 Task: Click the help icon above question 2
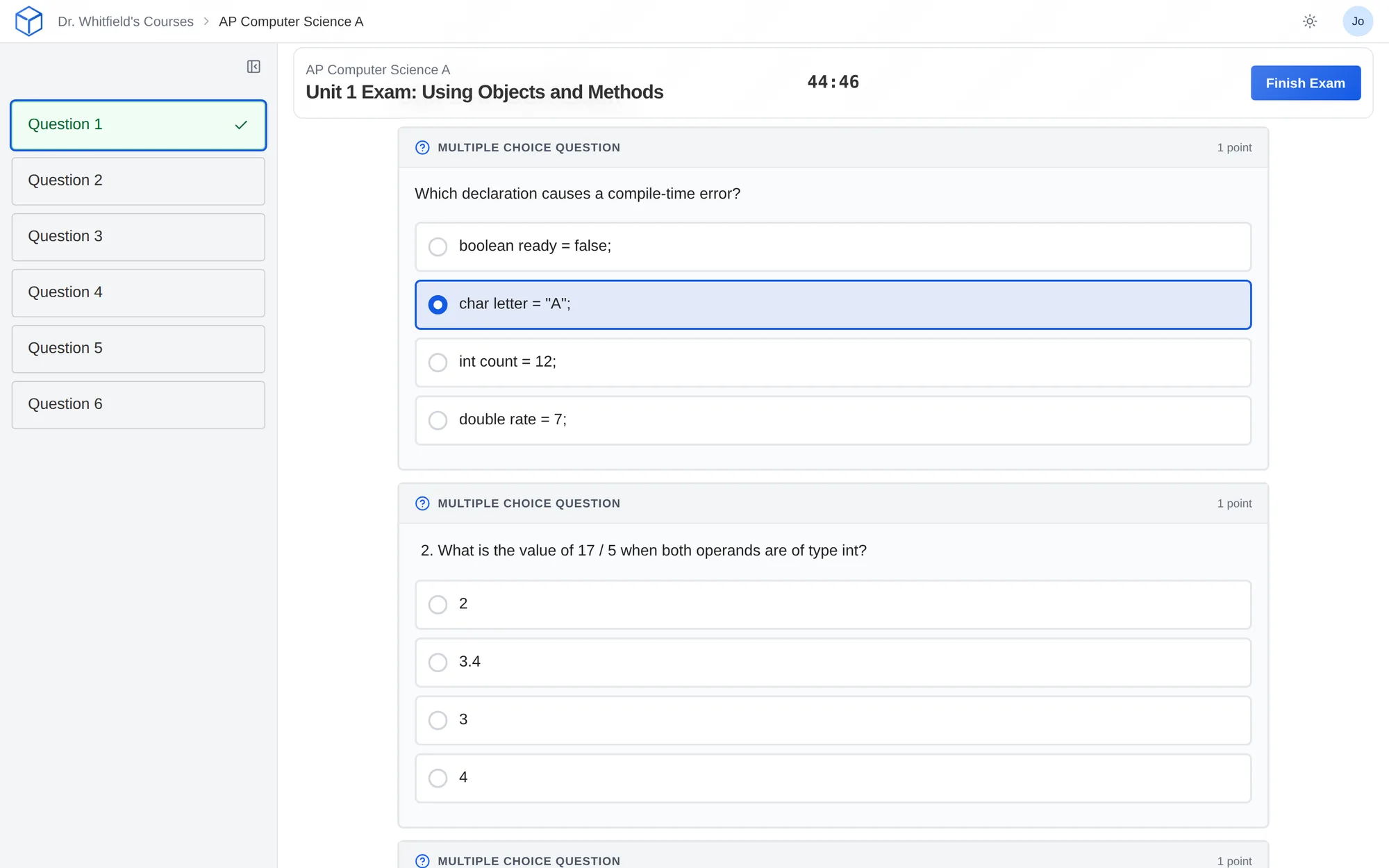[x=422, y=503]
